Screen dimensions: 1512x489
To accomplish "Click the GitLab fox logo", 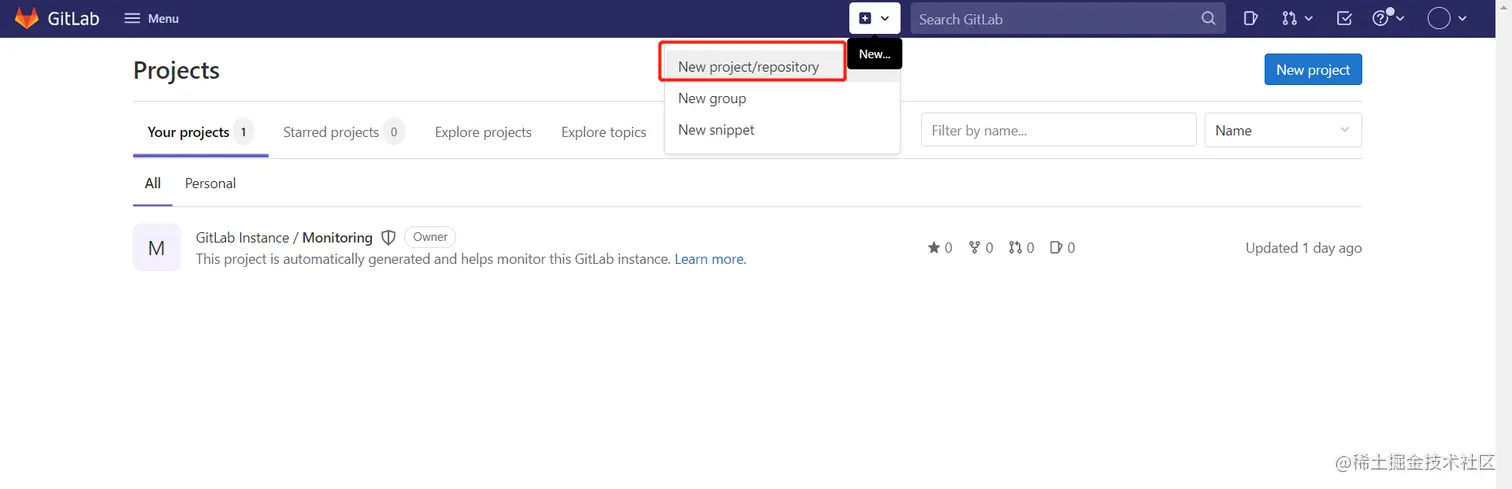I will pos(27,18).
